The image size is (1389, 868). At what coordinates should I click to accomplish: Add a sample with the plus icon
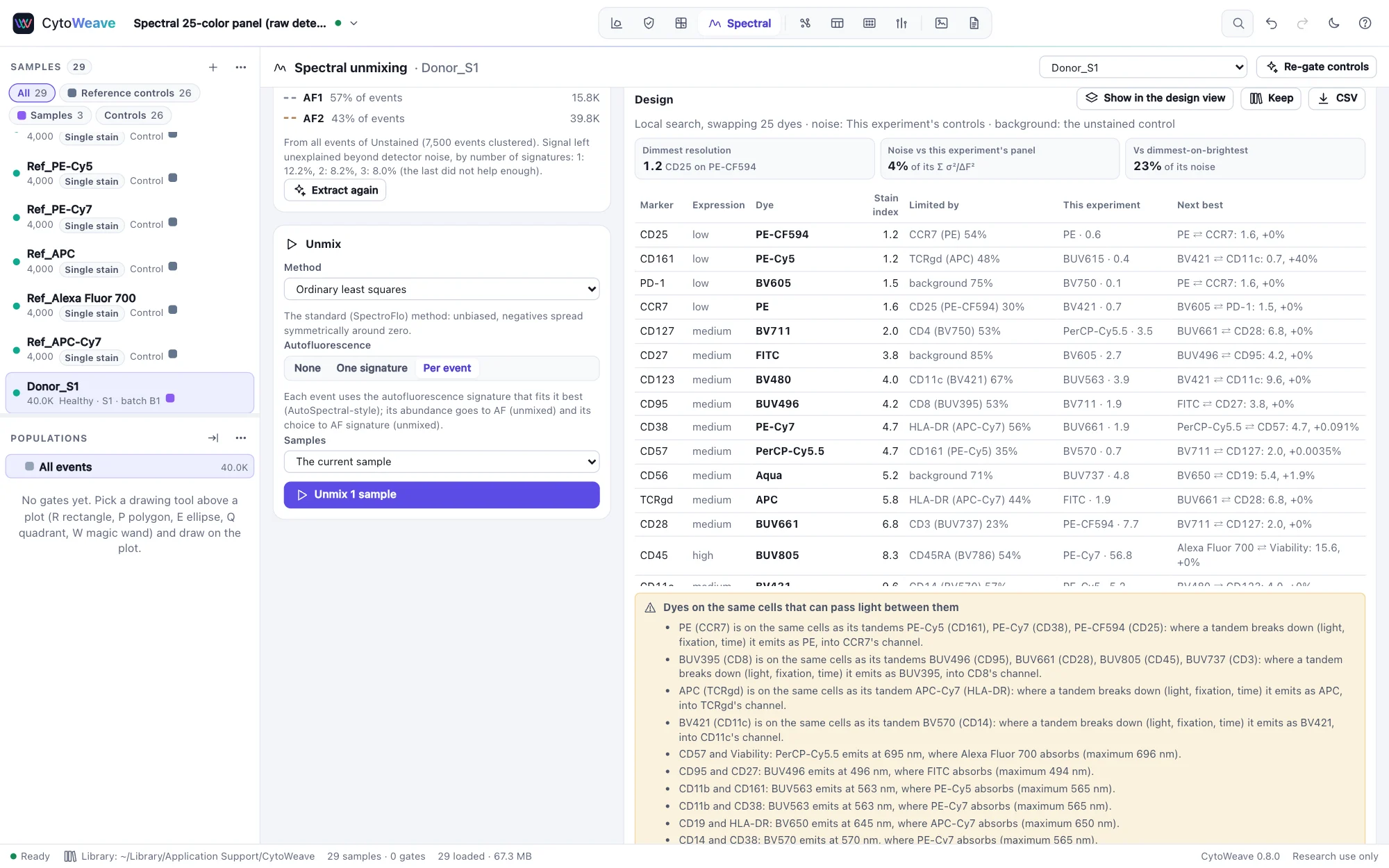(x=213, y=67)
